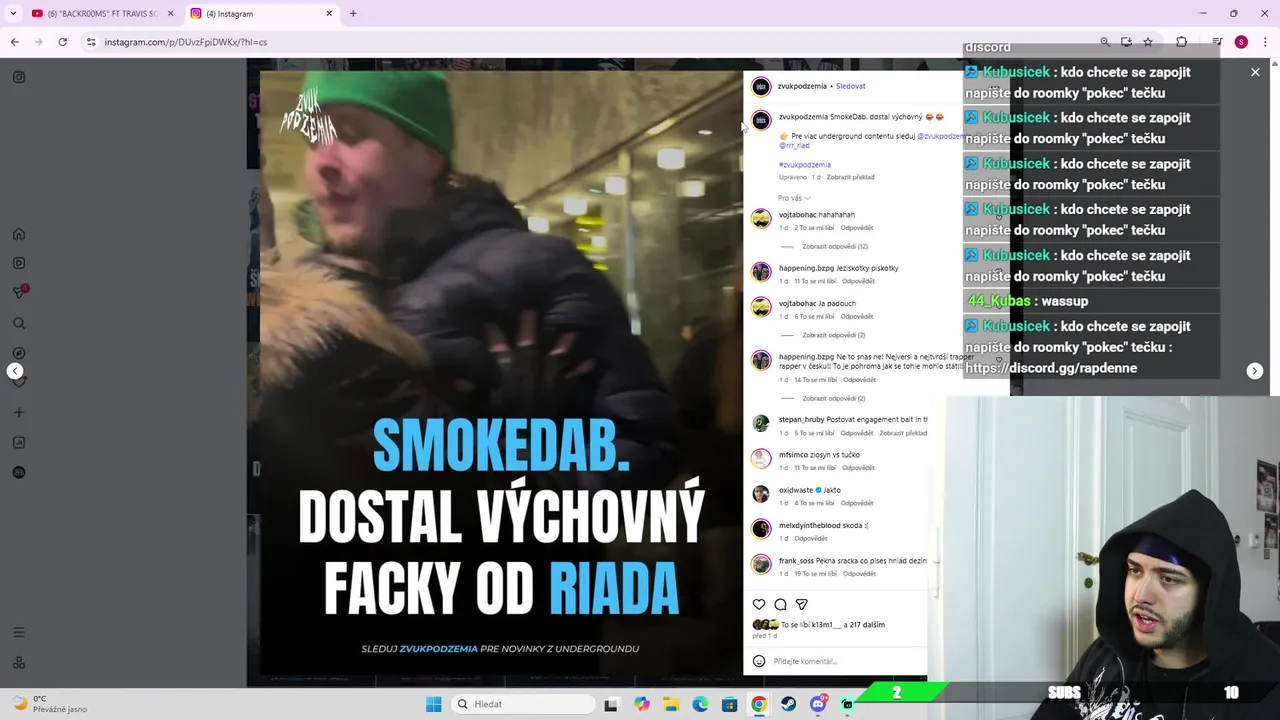This screenshot has width=1280, height=720.
Task: Open weather widget Převážně jasno
Action: point(50,704)
